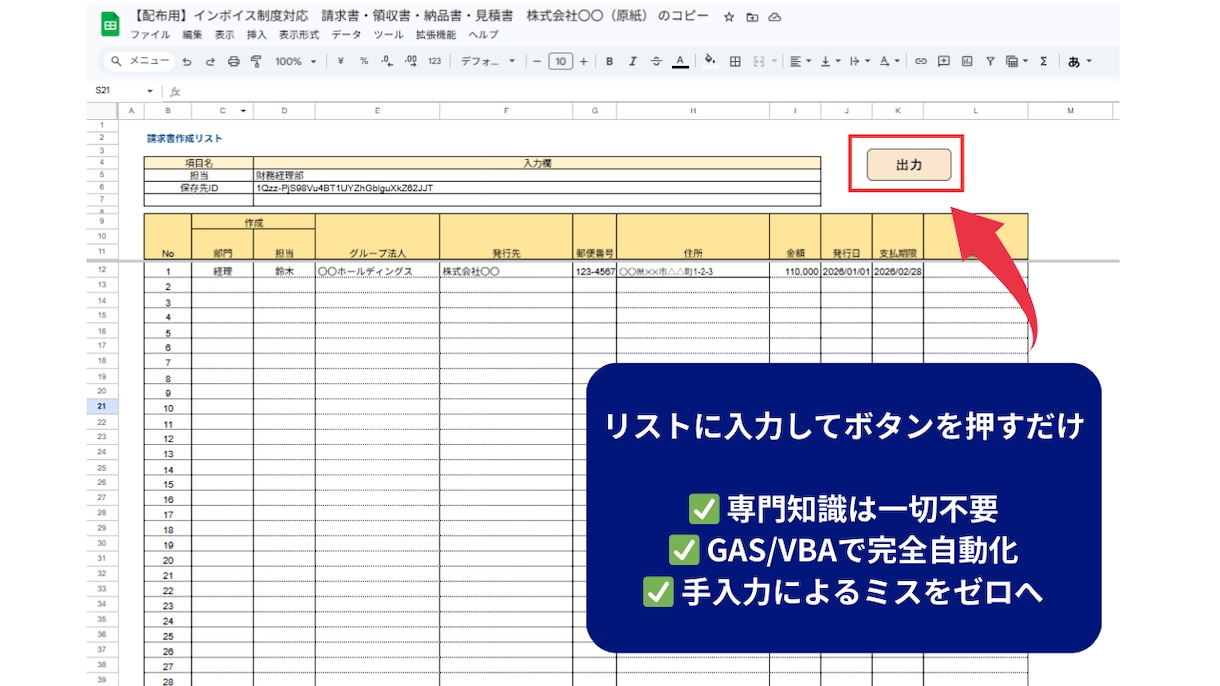
Task: Print the spreadsheet
Action: click(233, 61)
